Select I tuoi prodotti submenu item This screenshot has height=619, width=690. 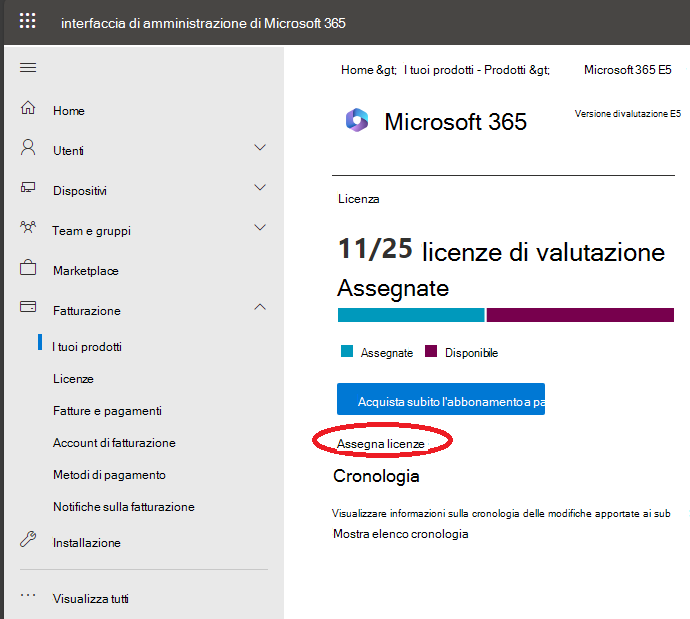[87, 347]
